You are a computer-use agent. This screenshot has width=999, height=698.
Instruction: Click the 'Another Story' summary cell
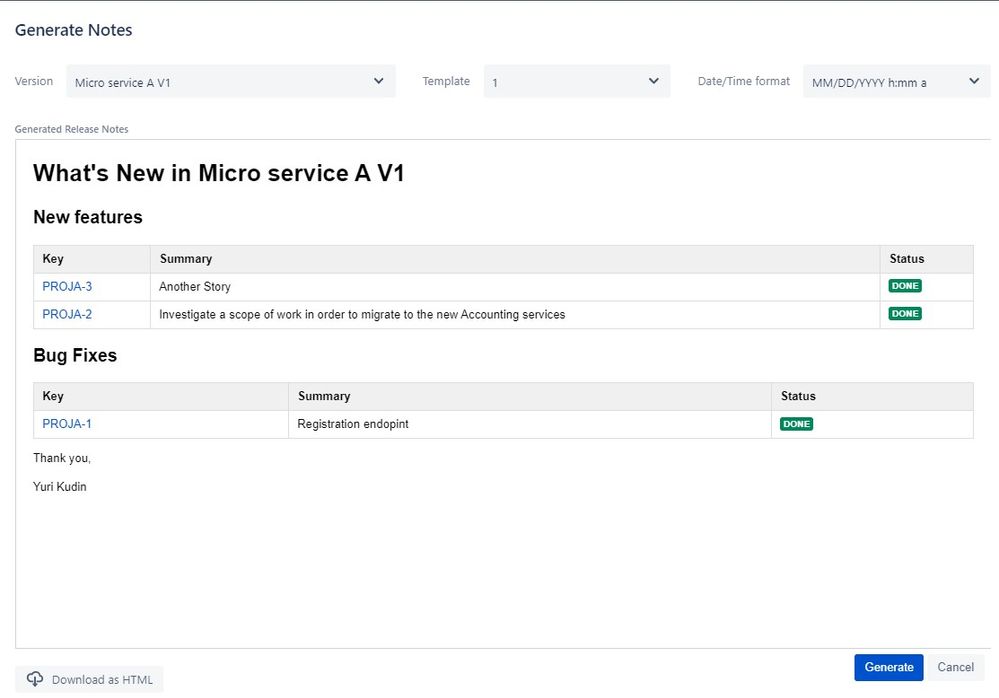(515, 287)
